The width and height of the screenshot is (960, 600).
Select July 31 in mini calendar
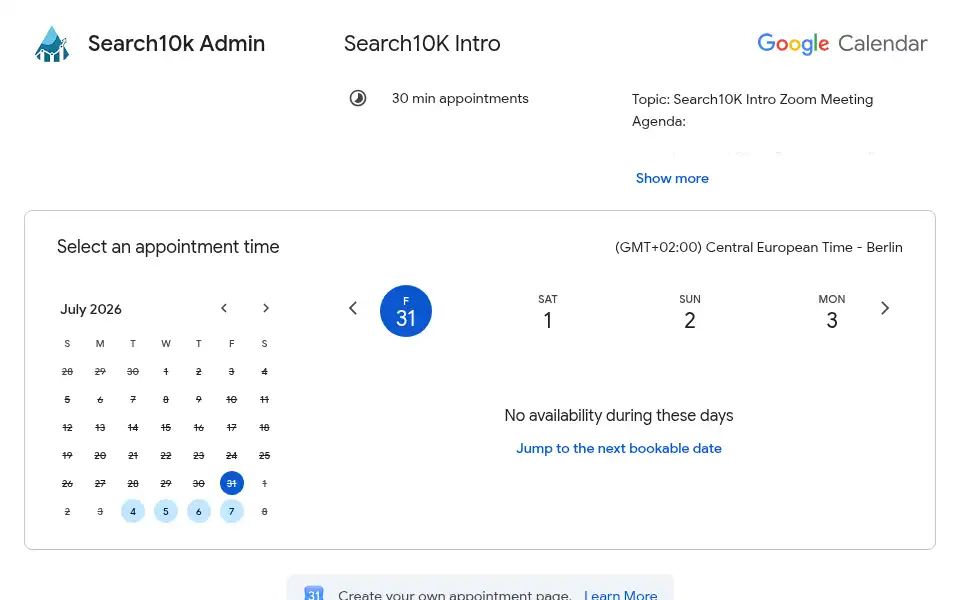[x=231, y=483]
